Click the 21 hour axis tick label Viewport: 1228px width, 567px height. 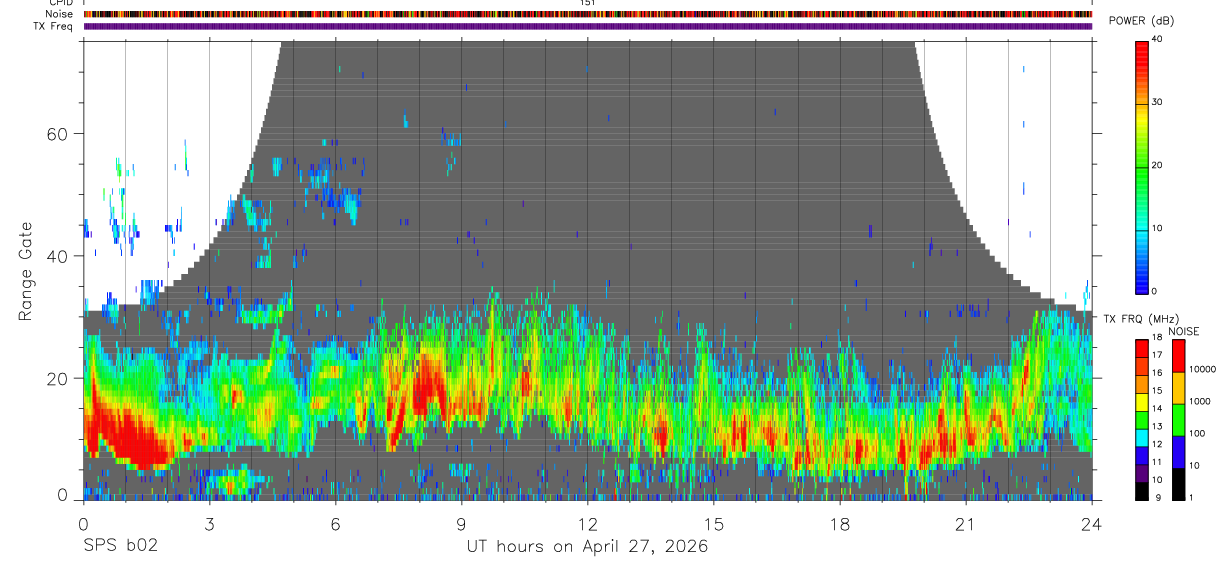point(966,524)
